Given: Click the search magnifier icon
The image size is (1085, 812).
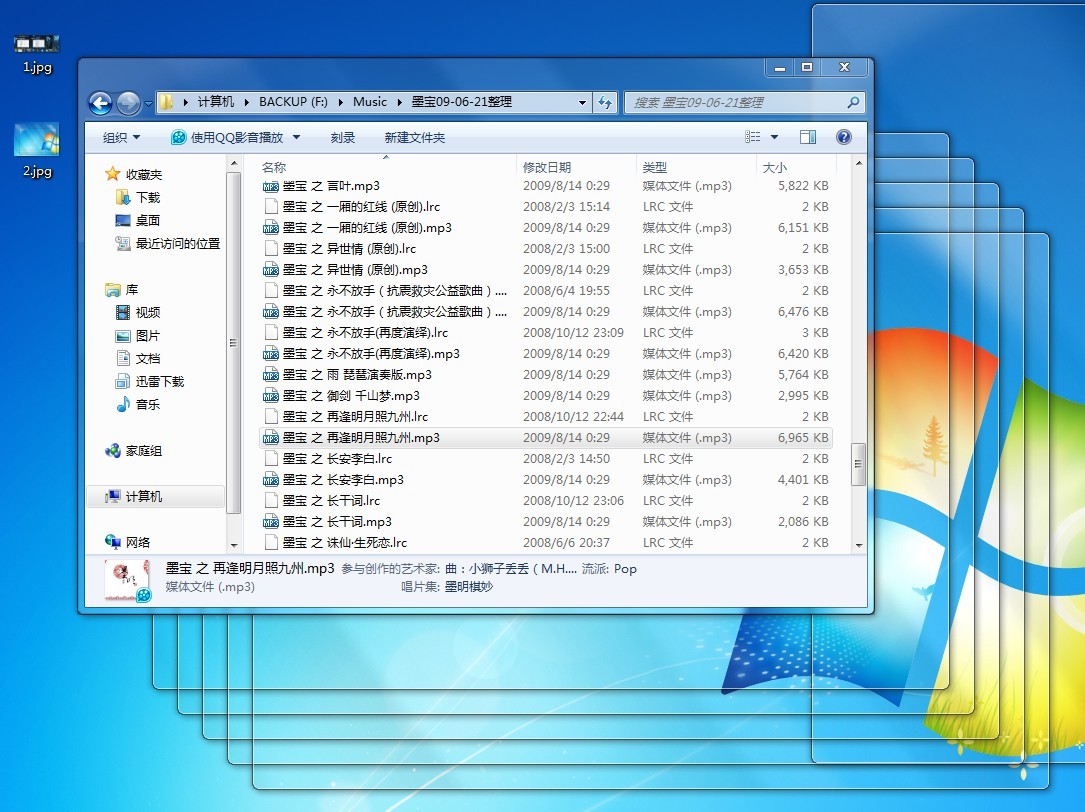Looking at the screenshot, I should [853, 102].
